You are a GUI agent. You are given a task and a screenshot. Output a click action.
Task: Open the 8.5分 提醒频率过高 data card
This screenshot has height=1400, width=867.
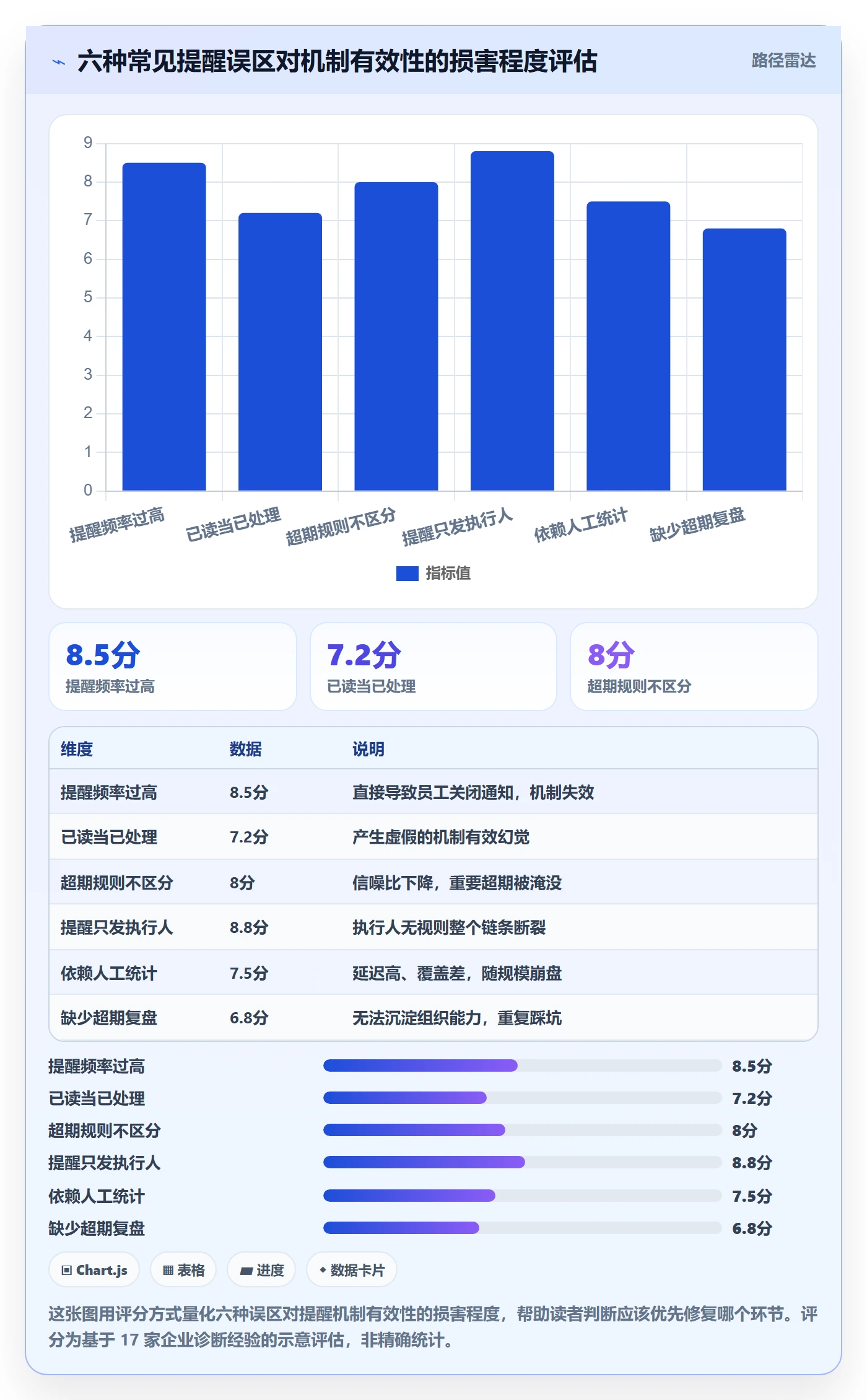tap(173, 667)
